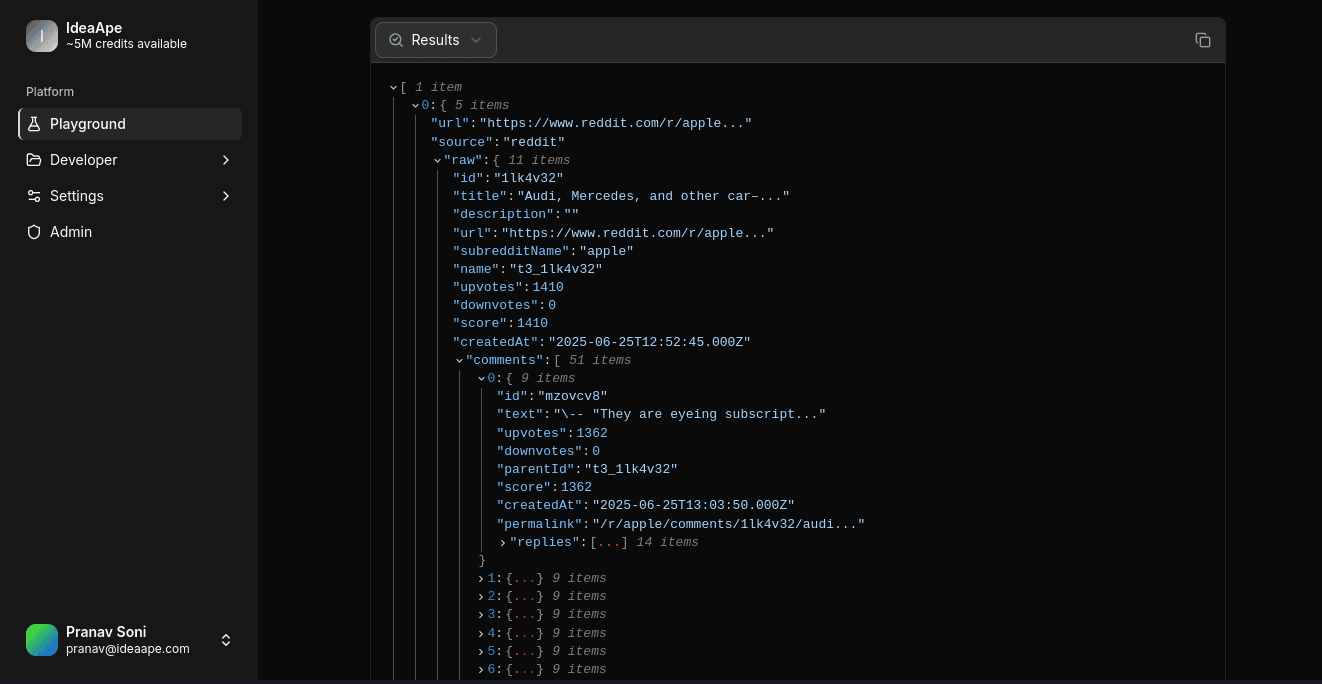Click the Developer folder icon

tap(34, 160)
